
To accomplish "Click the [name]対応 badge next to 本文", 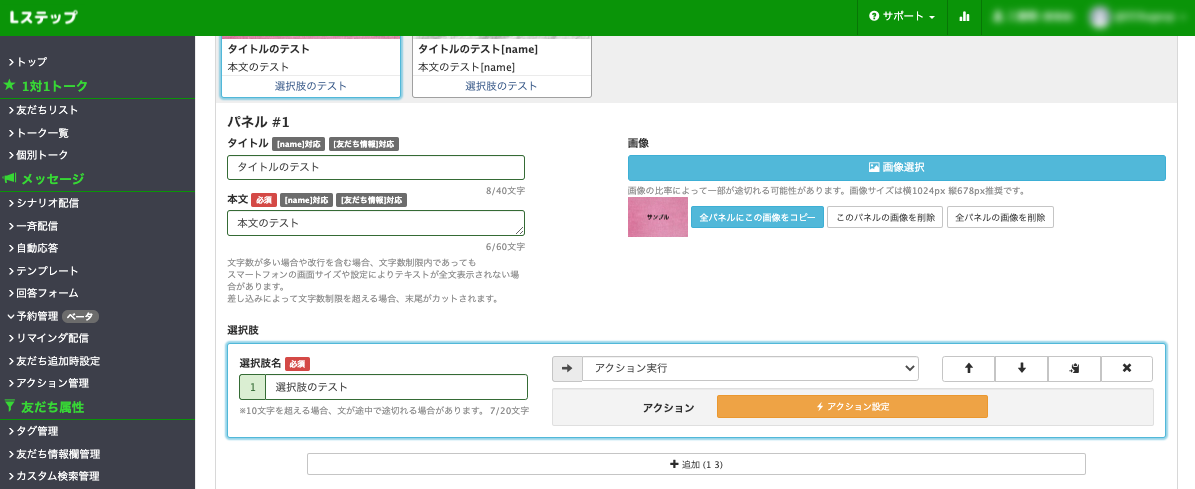I will tap(306, 200).
